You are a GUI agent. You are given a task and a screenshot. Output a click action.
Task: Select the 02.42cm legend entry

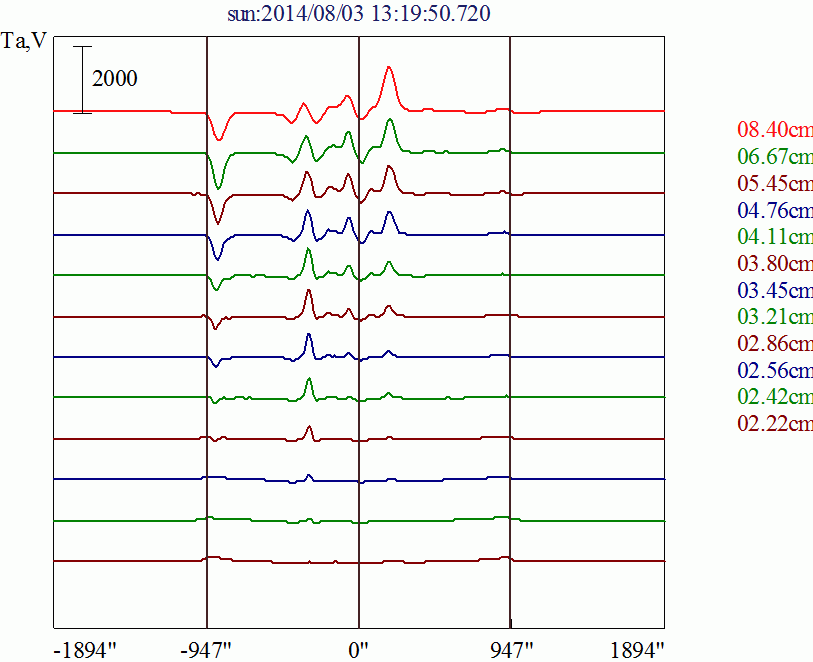tap(775, 397)
